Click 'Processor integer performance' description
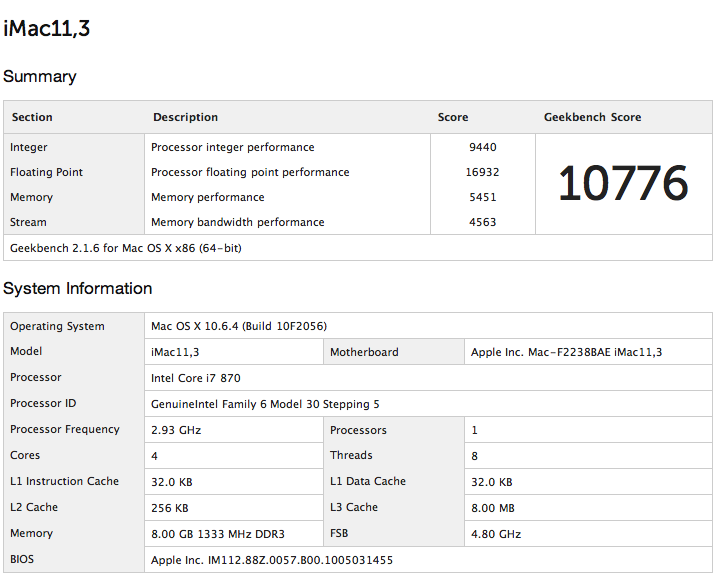This screenshot has width=716, height=576. pos(232,147)
